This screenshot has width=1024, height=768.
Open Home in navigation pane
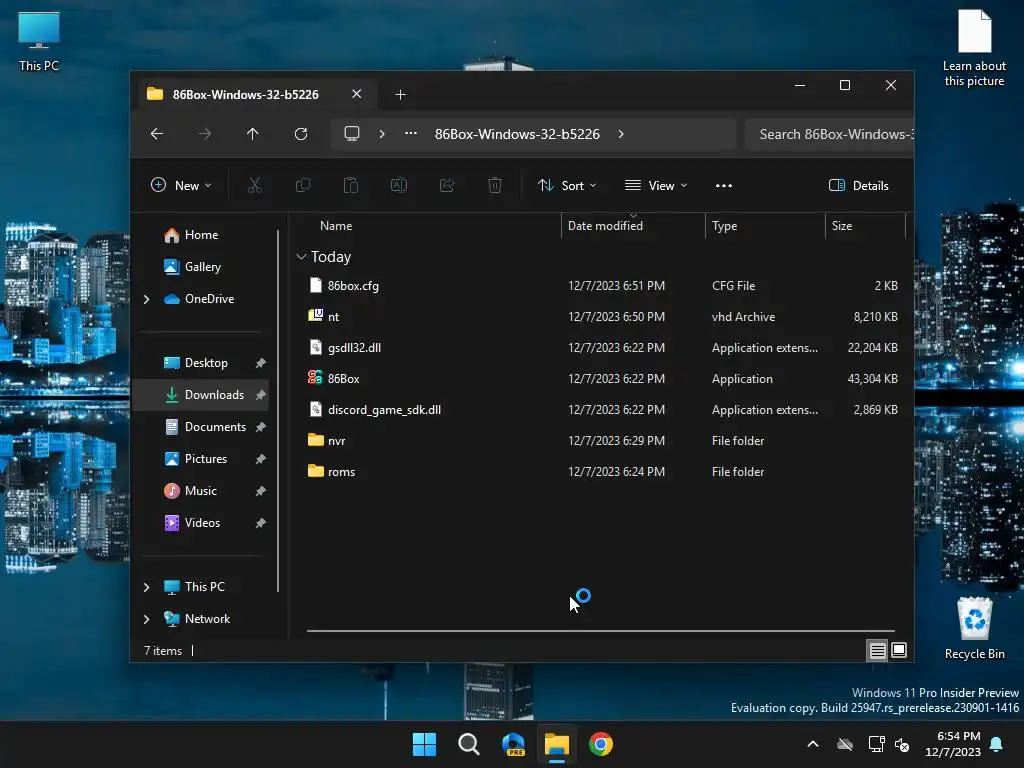pos(200,234)
